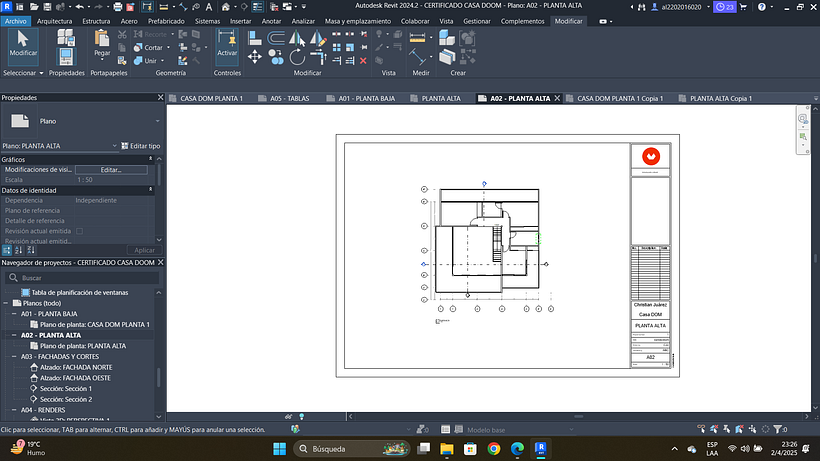Toggle sort ascending in Propiedades footer

(x=19, y=250)
